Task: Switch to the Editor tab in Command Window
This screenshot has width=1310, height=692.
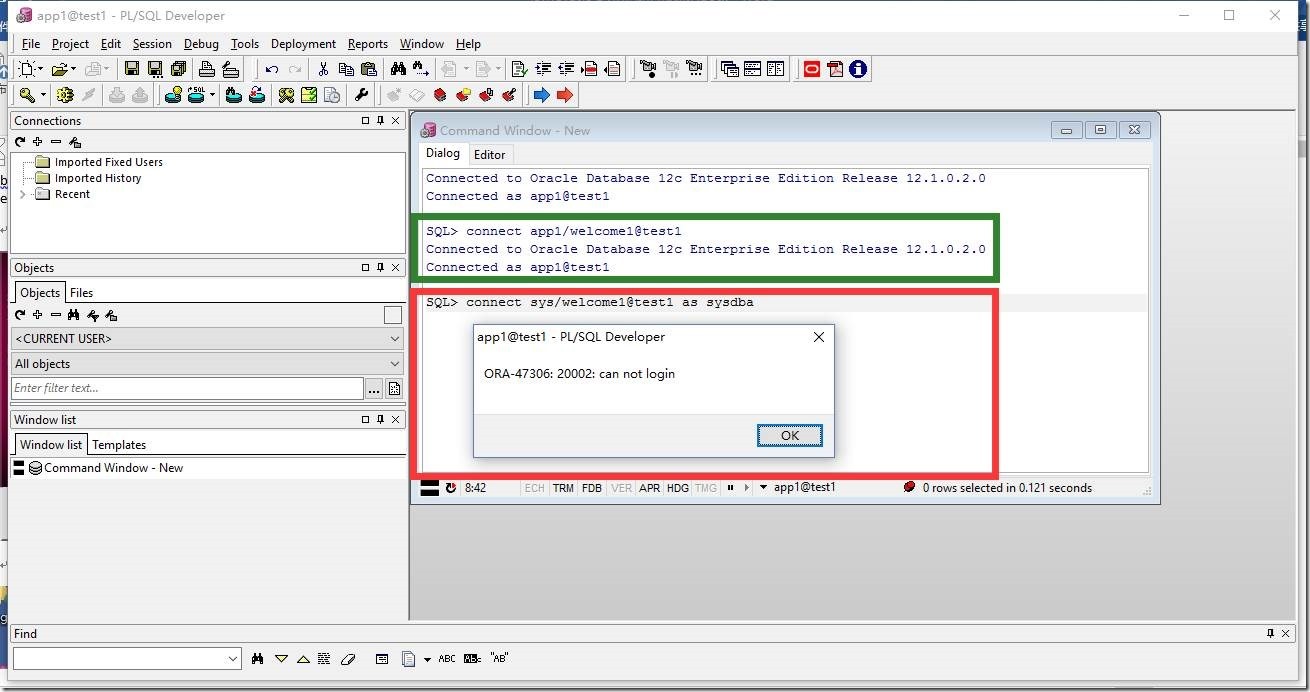Action: (490, 154)
